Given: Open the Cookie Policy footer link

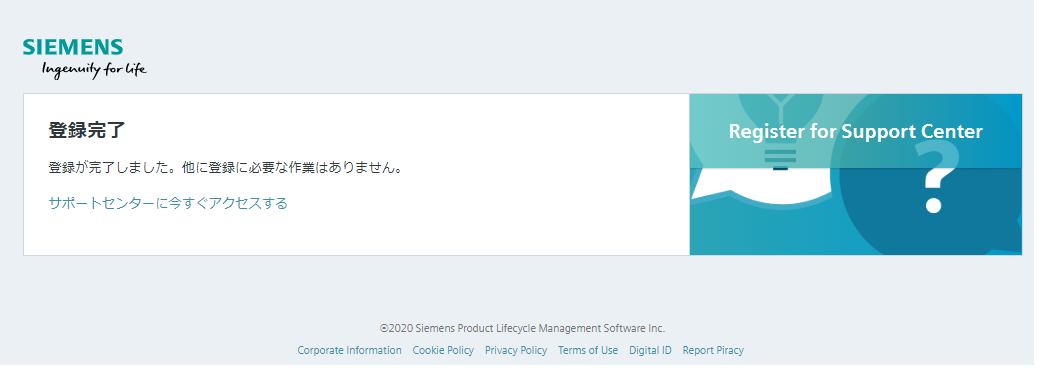Looking at the screenshot, I should coord(444,350).
